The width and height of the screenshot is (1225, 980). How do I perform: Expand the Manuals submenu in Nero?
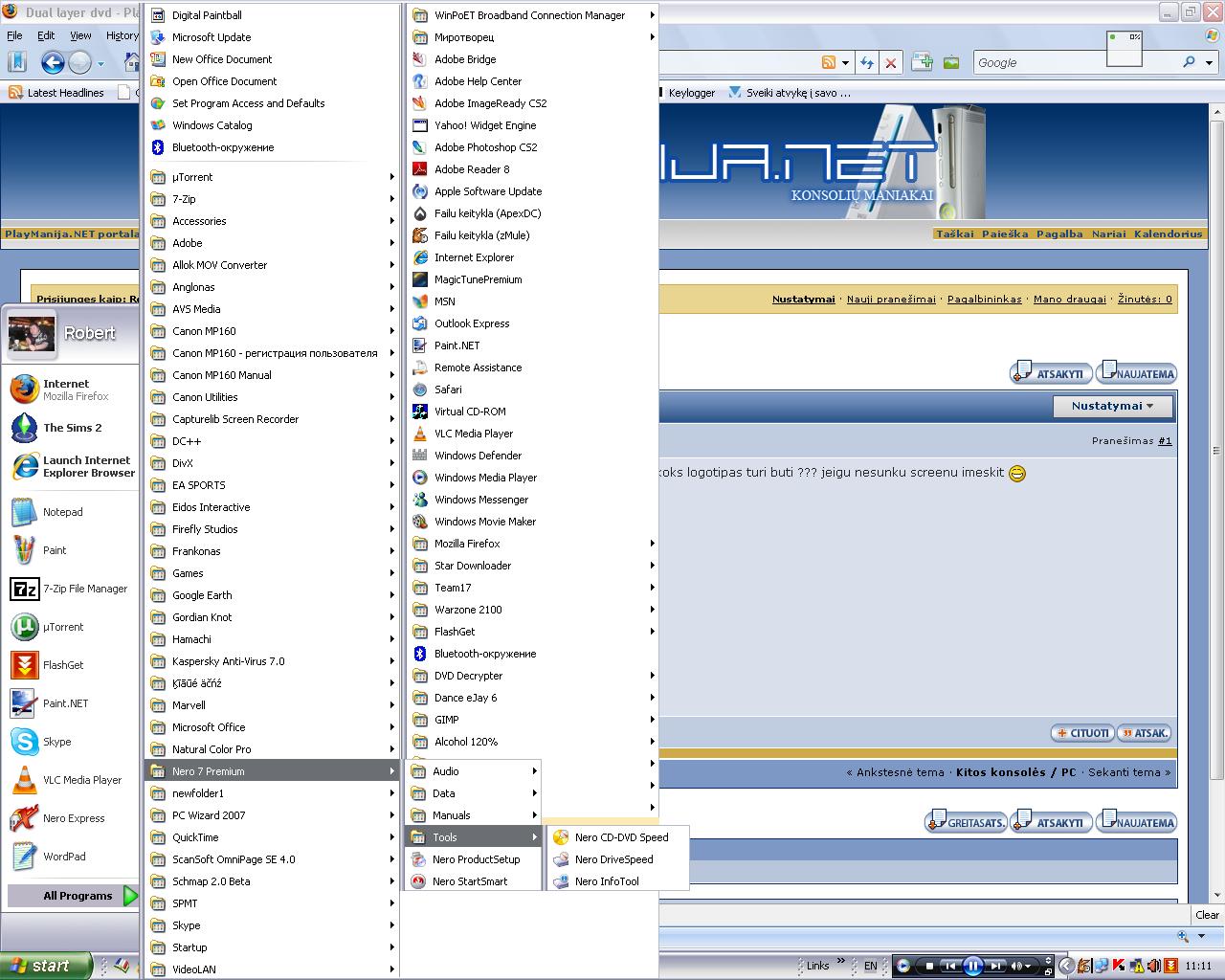(473, 815)
